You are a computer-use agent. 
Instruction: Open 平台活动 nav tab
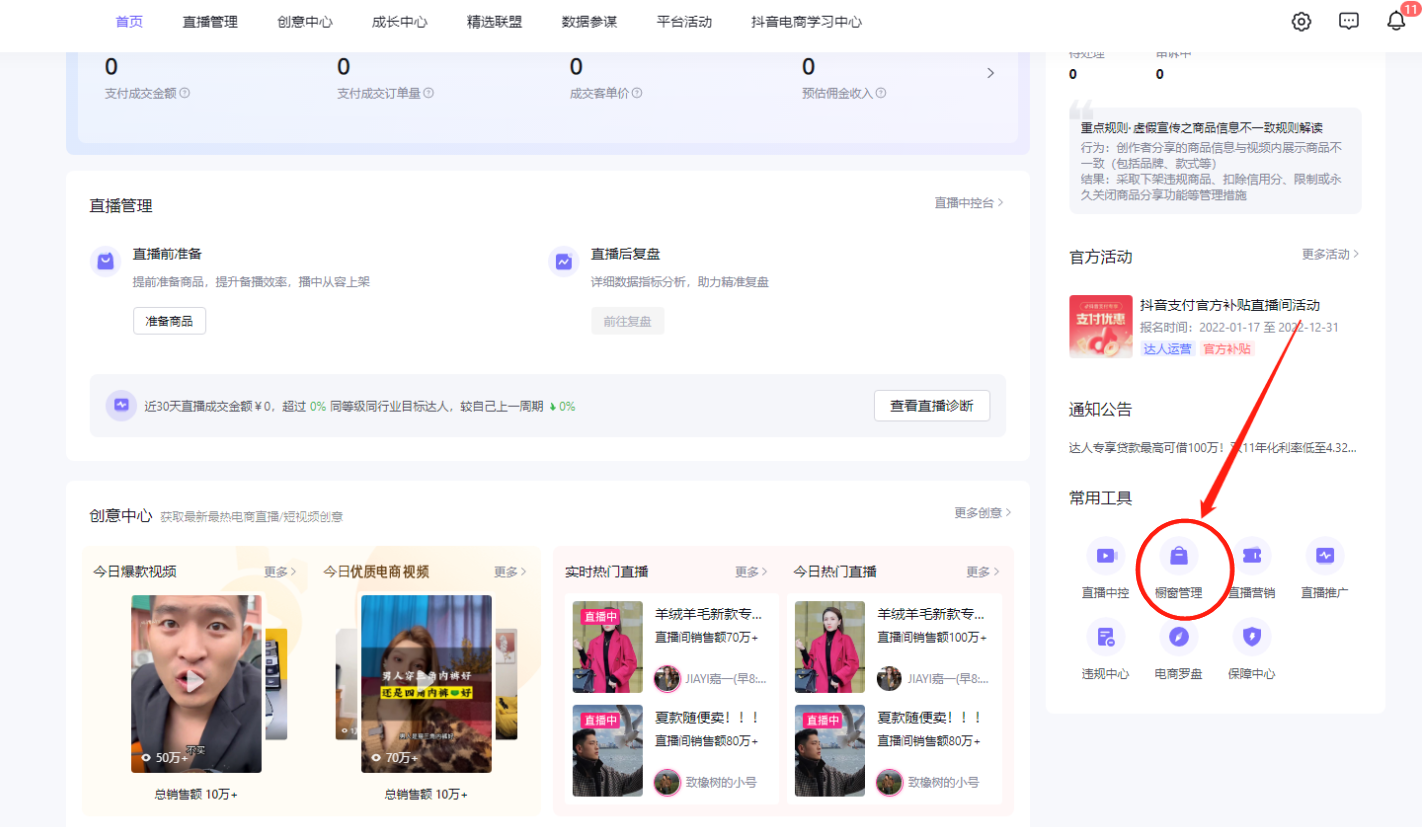684,22
